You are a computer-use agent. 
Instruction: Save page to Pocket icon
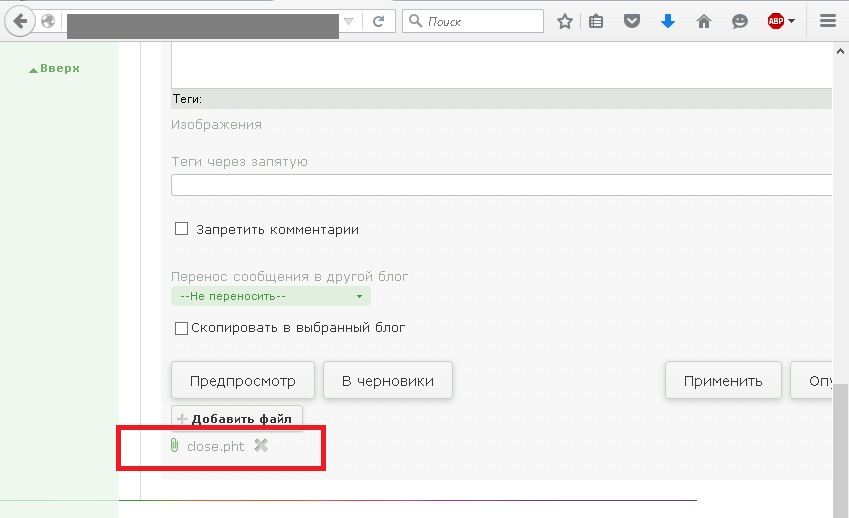631,22
